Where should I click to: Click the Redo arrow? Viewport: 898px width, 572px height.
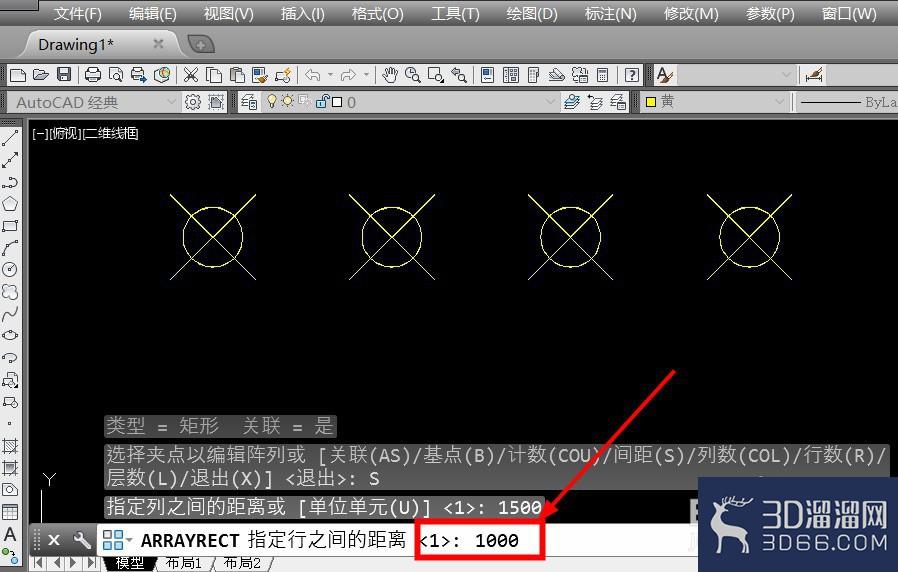click(x=348, y=75)
